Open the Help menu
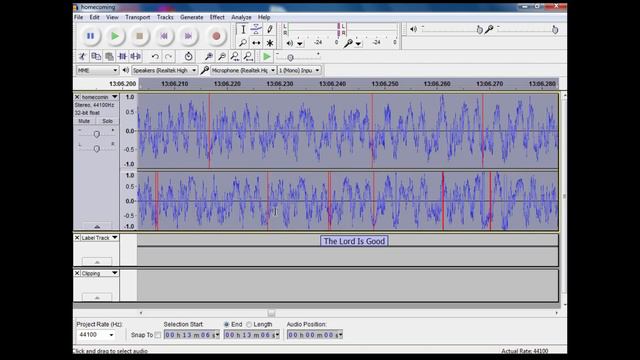 [x=264, y=17]
